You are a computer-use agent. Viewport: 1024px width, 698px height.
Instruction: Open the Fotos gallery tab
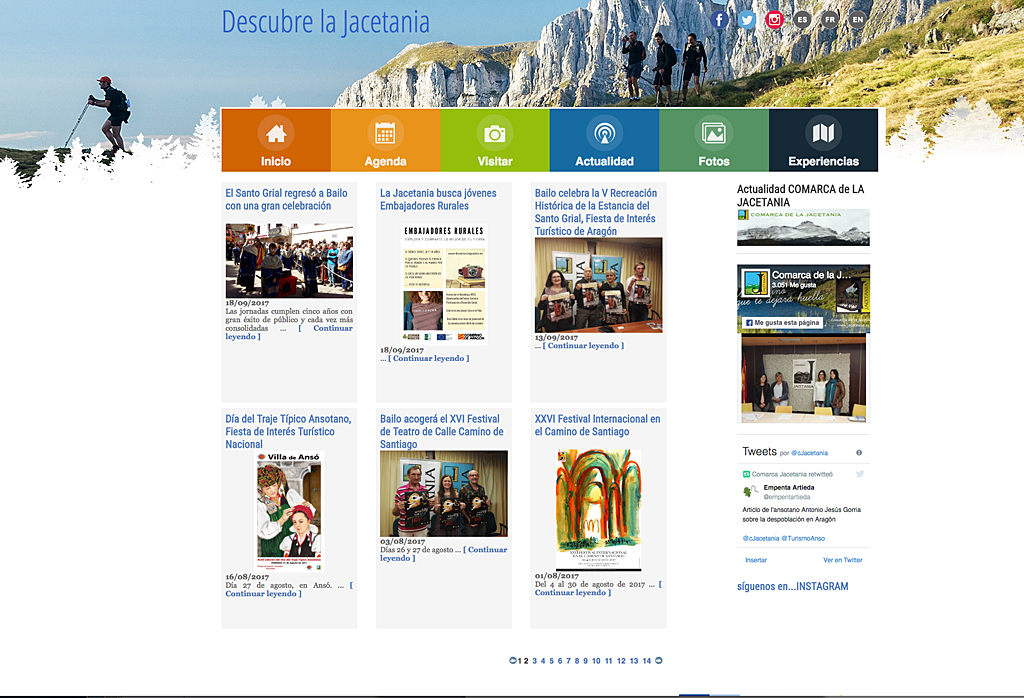(x=714, y=140)
